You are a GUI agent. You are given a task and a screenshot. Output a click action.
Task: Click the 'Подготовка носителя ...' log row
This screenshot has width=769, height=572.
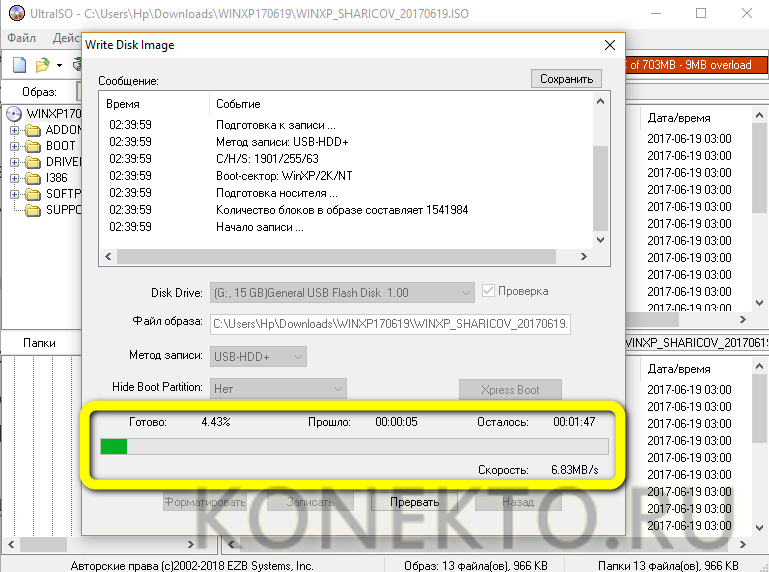(x=346, y=193)
